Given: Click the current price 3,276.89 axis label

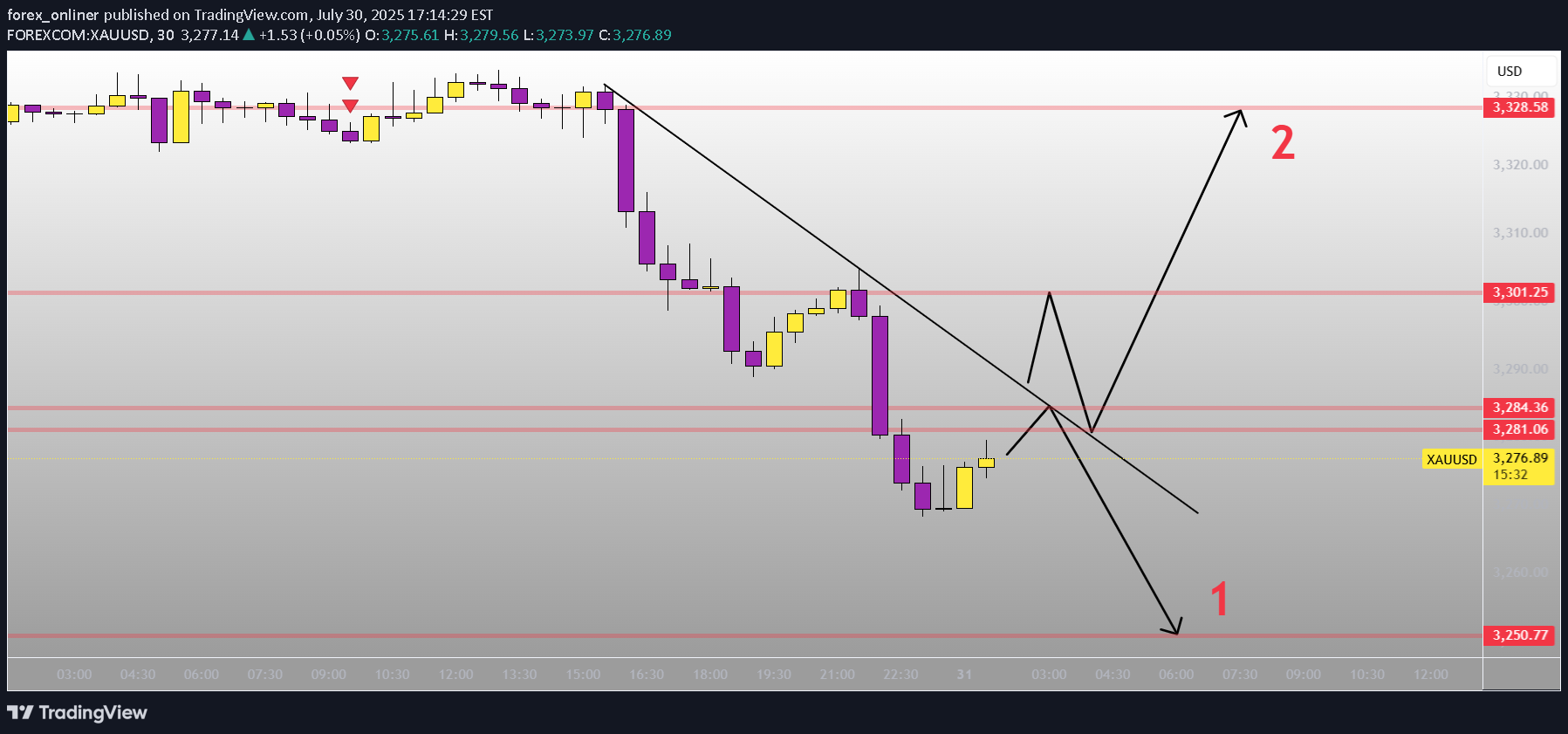Looking at the screenshot, I should [1520, 458].
